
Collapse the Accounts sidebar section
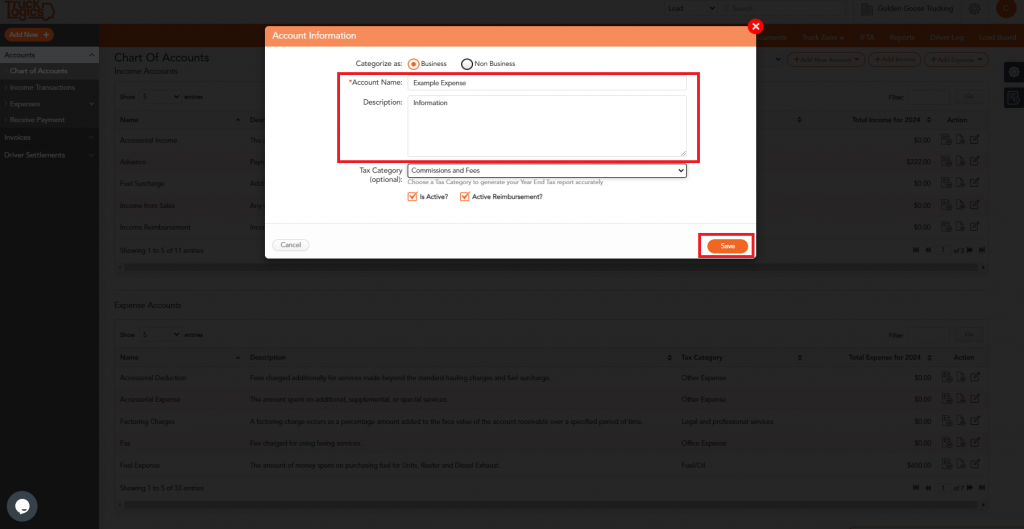49,55
